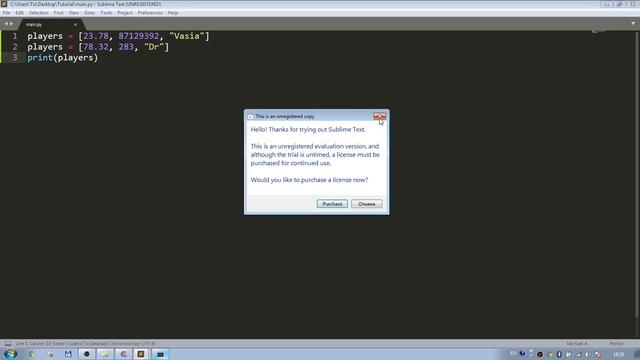Click the volume speaker tray icon
Viewport: 640px width, 360px height.
(588, 354)
